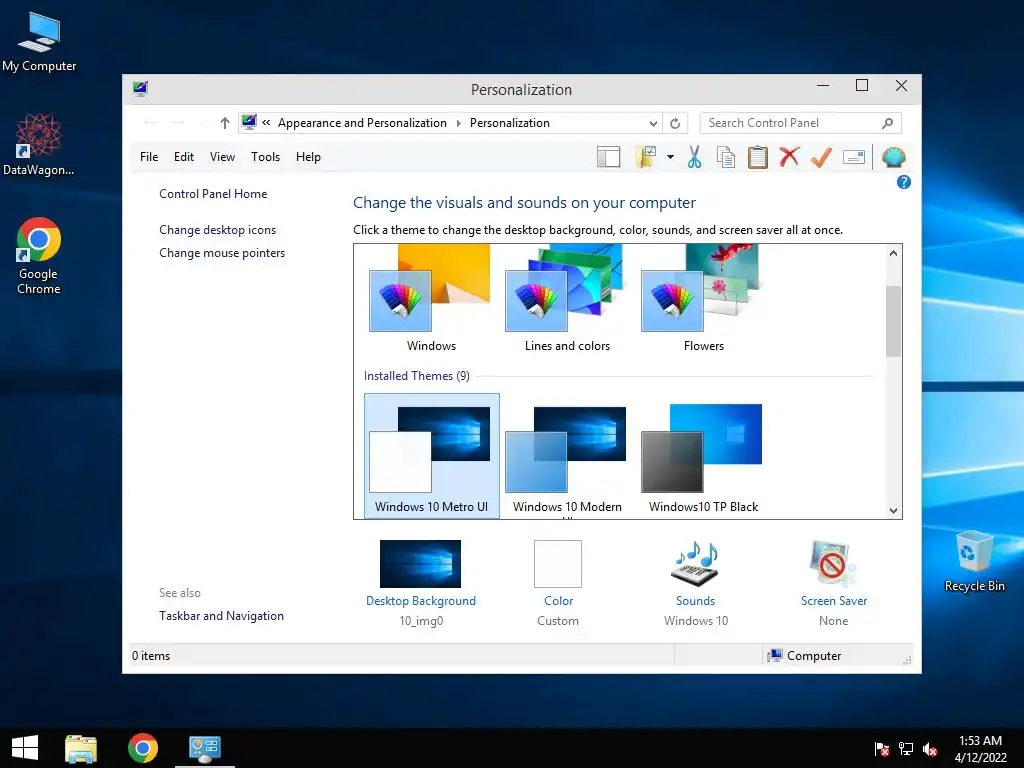This screenshot has width=1024, height=768.
Task: Open the Edit menu
Action: coord(184,157)
